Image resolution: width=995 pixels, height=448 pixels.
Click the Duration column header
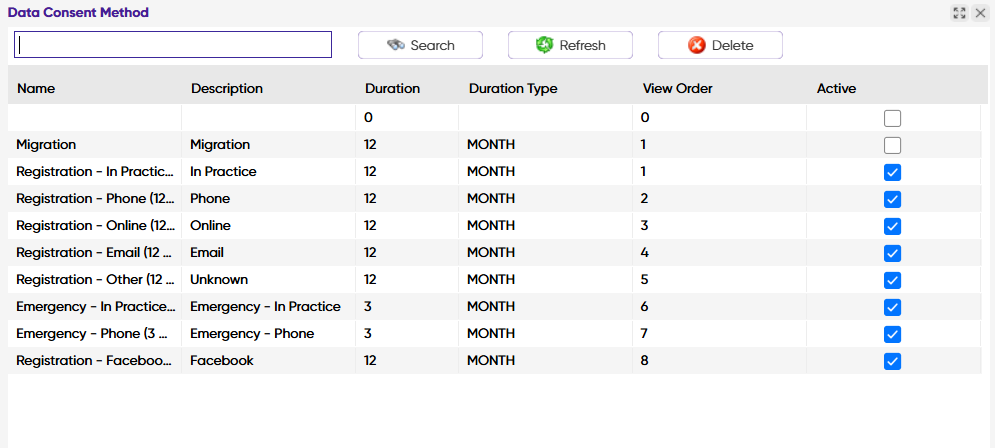(392, 89)
